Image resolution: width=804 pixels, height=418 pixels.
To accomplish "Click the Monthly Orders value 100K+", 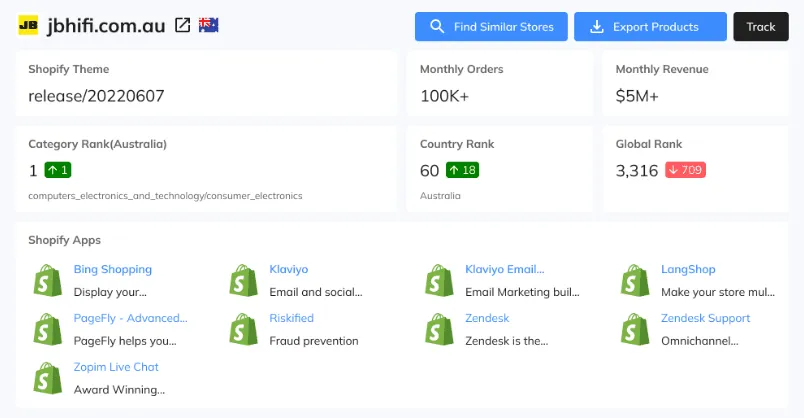I will pos(445,96).
